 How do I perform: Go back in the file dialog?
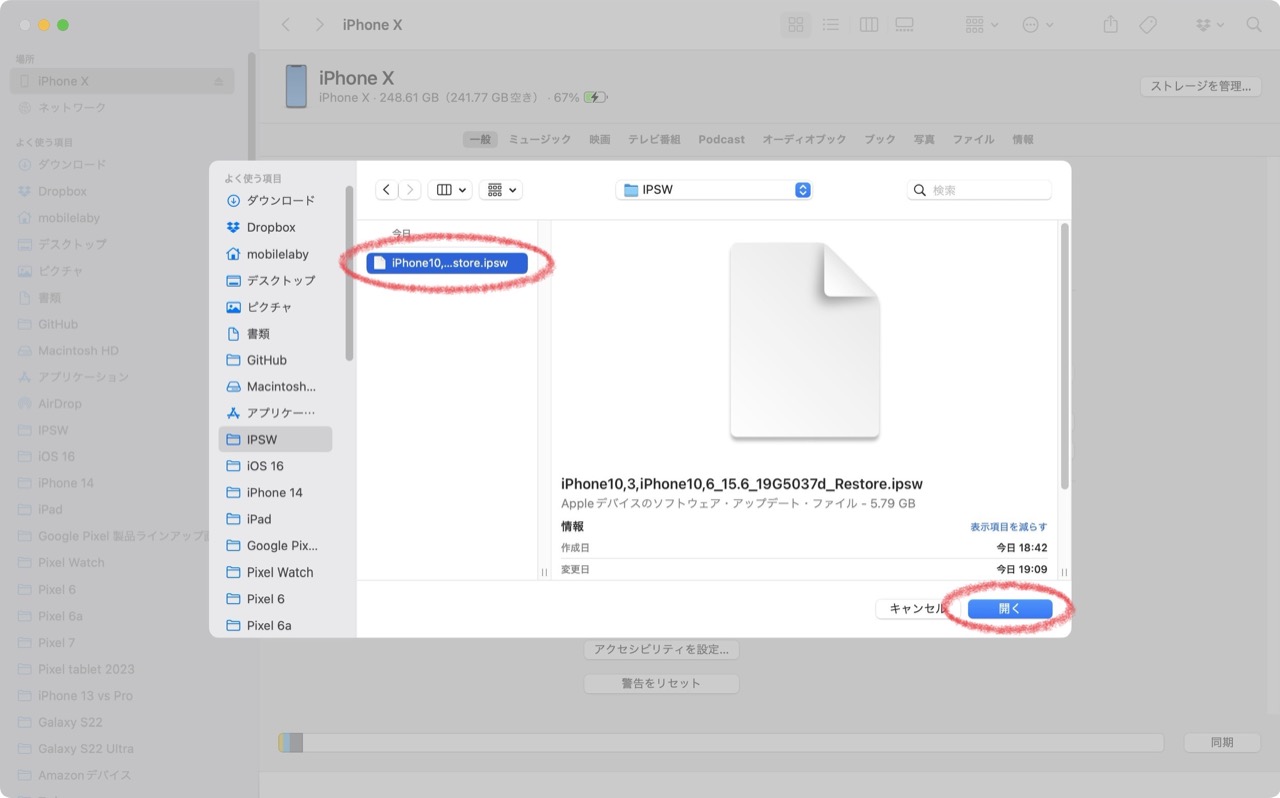point(387,190)
